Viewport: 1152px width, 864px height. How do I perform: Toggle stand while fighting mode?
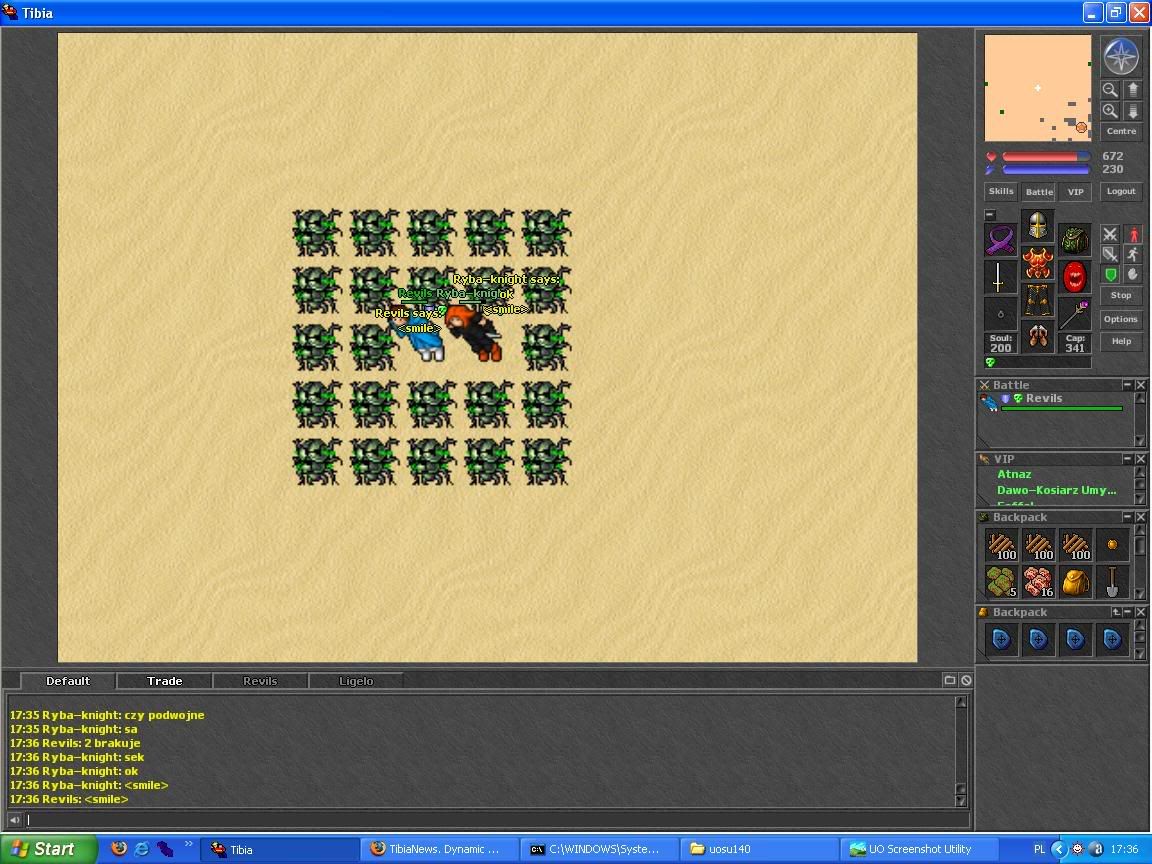point(1133,234)
